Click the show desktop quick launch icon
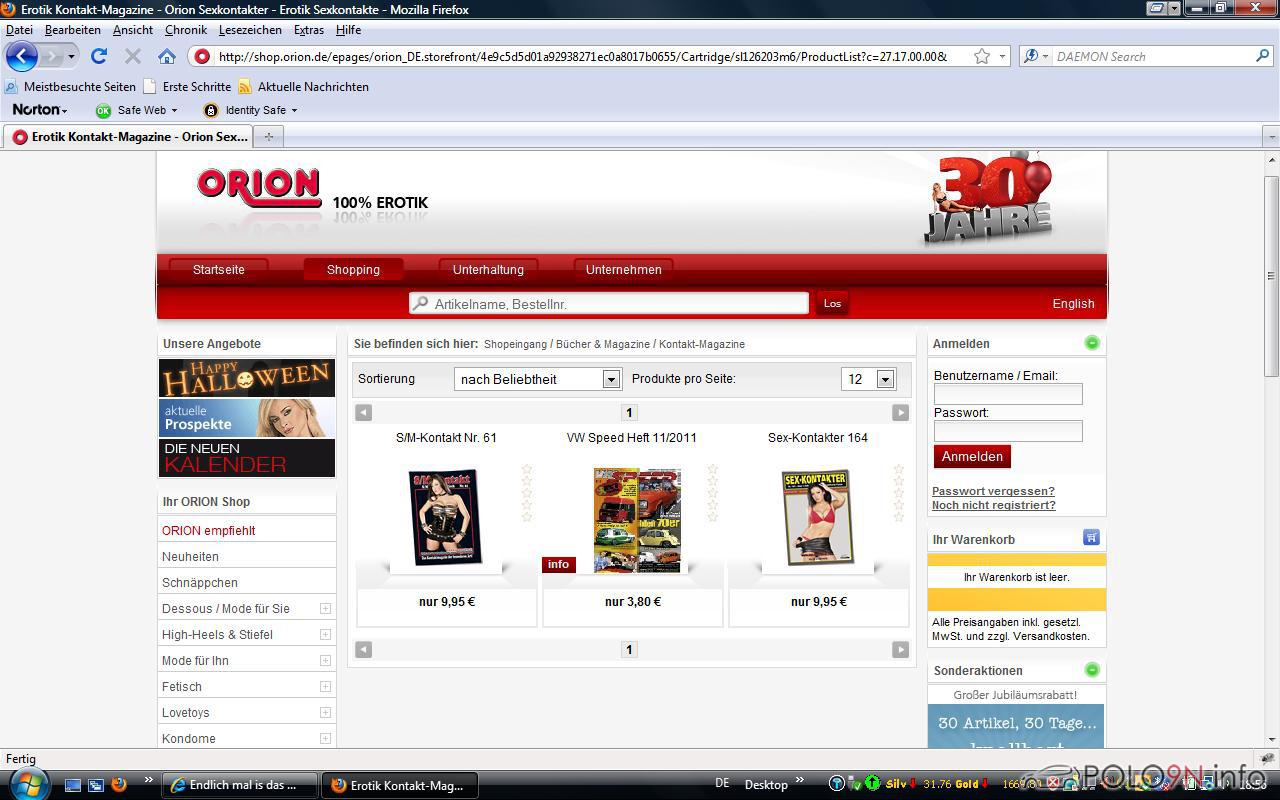This screenshot has width=1280, height=800. coord(73,785)
